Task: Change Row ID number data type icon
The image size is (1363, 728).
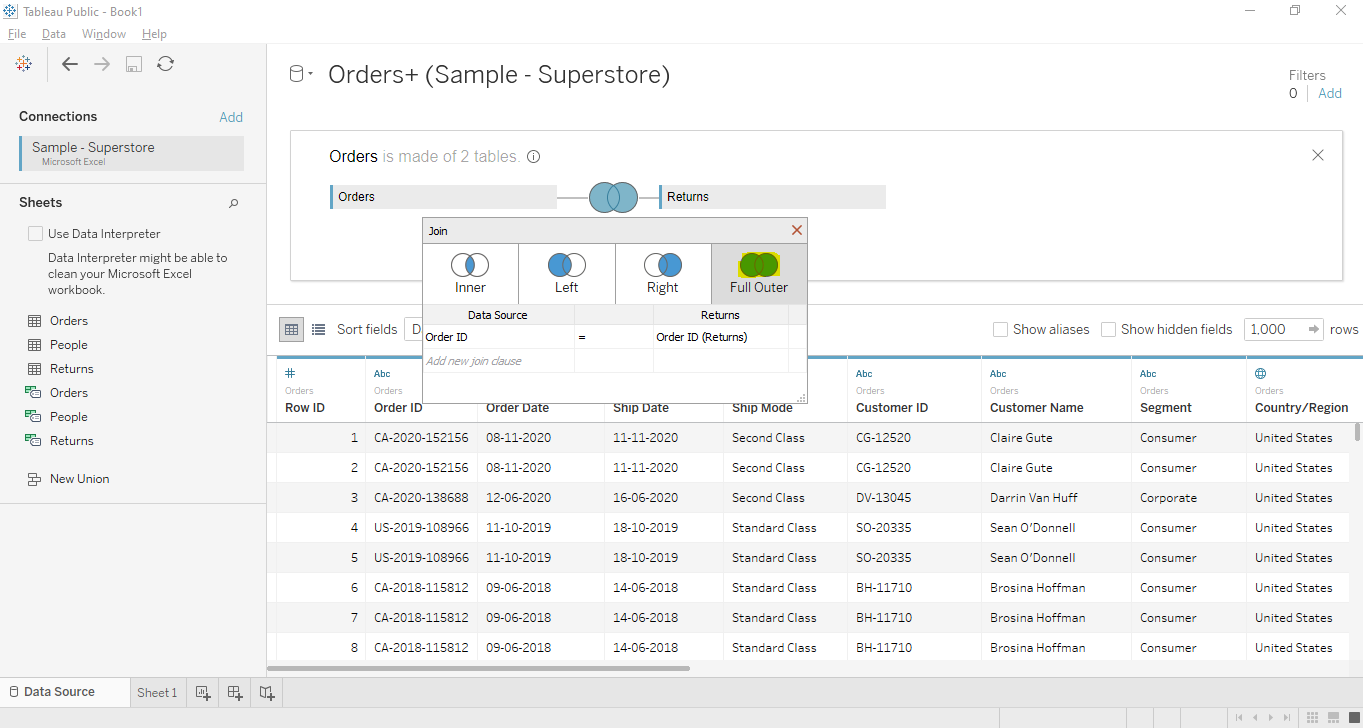Action: 290,373
